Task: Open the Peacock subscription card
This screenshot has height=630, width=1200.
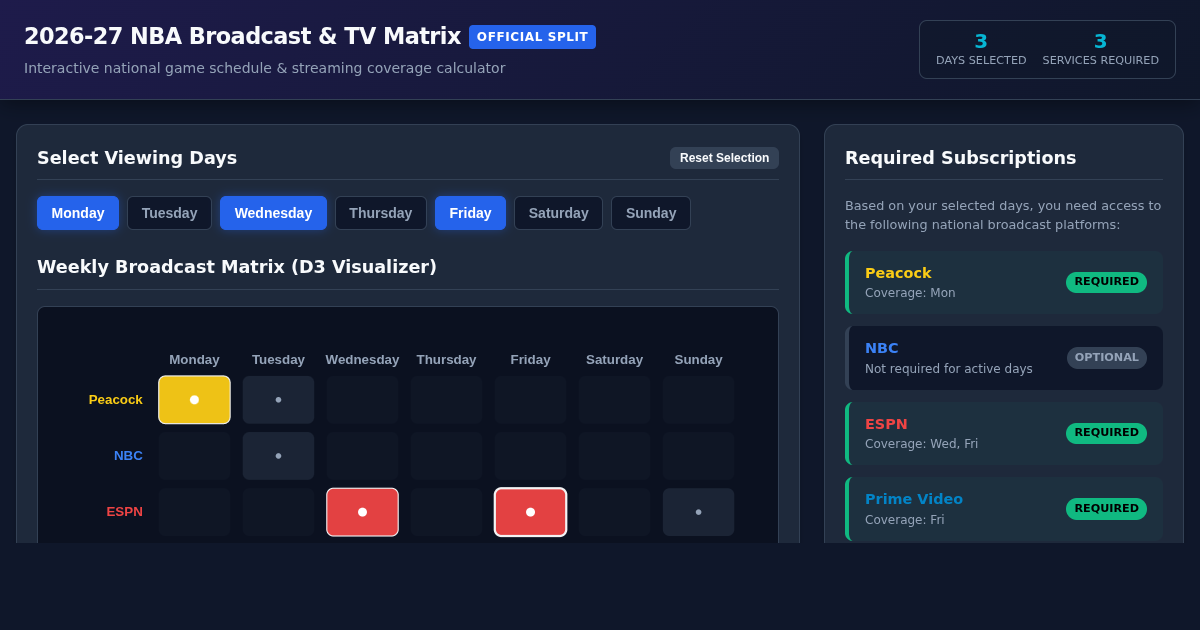Action: [x=1004, y=282]
